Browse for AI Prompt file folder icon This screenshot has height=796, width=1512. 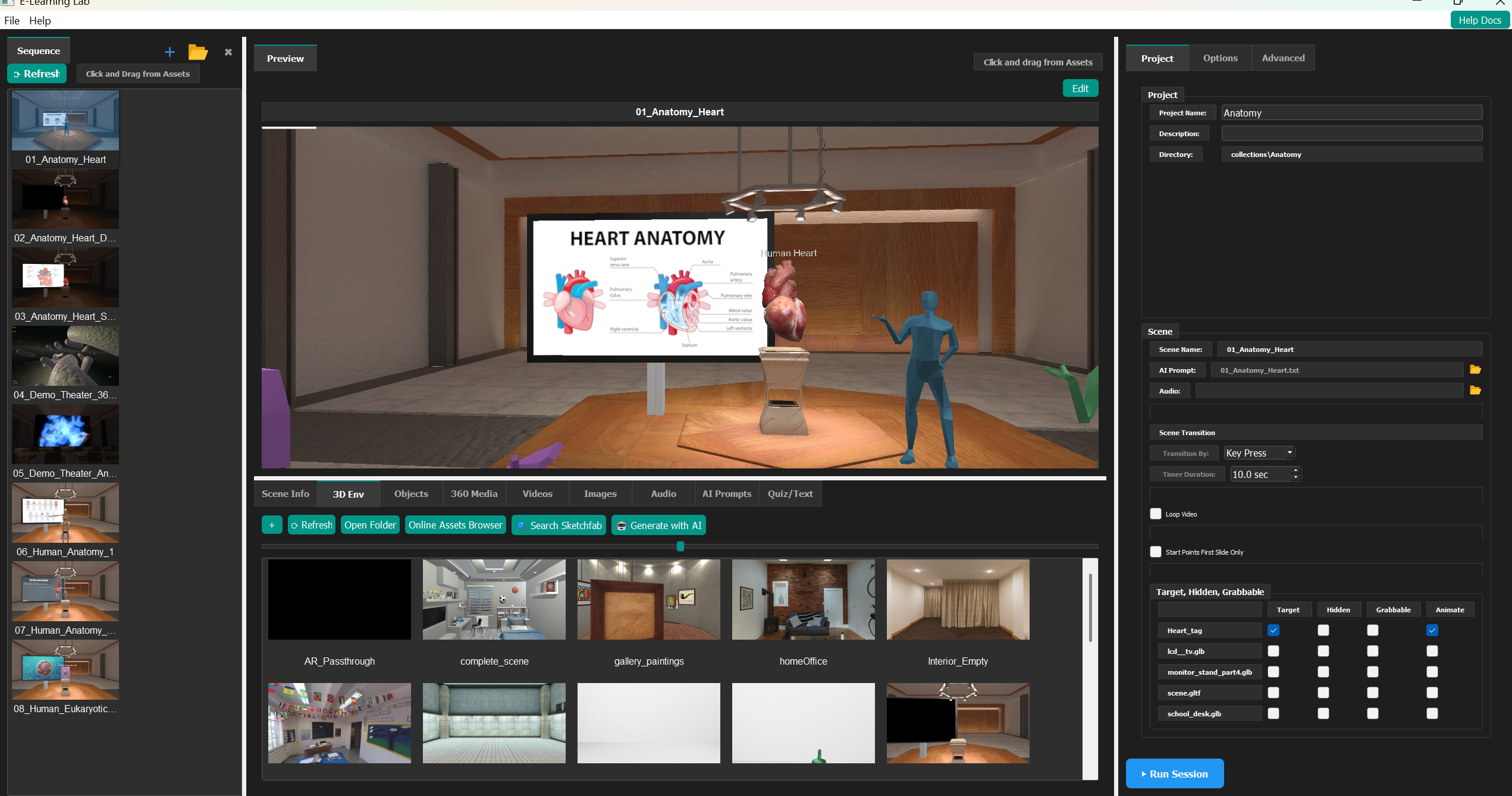click(x=1475, y=370)
